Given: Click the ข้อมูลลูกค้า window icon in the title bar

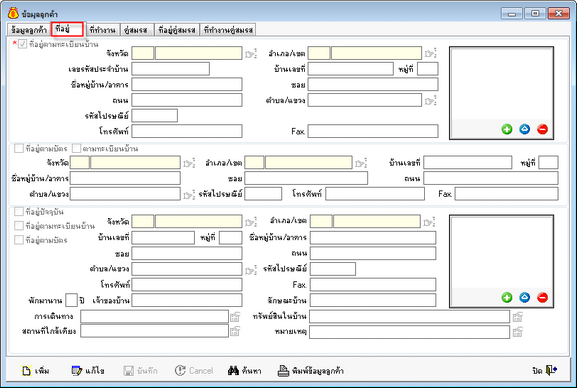Looking at the screenshot, I should (13, 13).
